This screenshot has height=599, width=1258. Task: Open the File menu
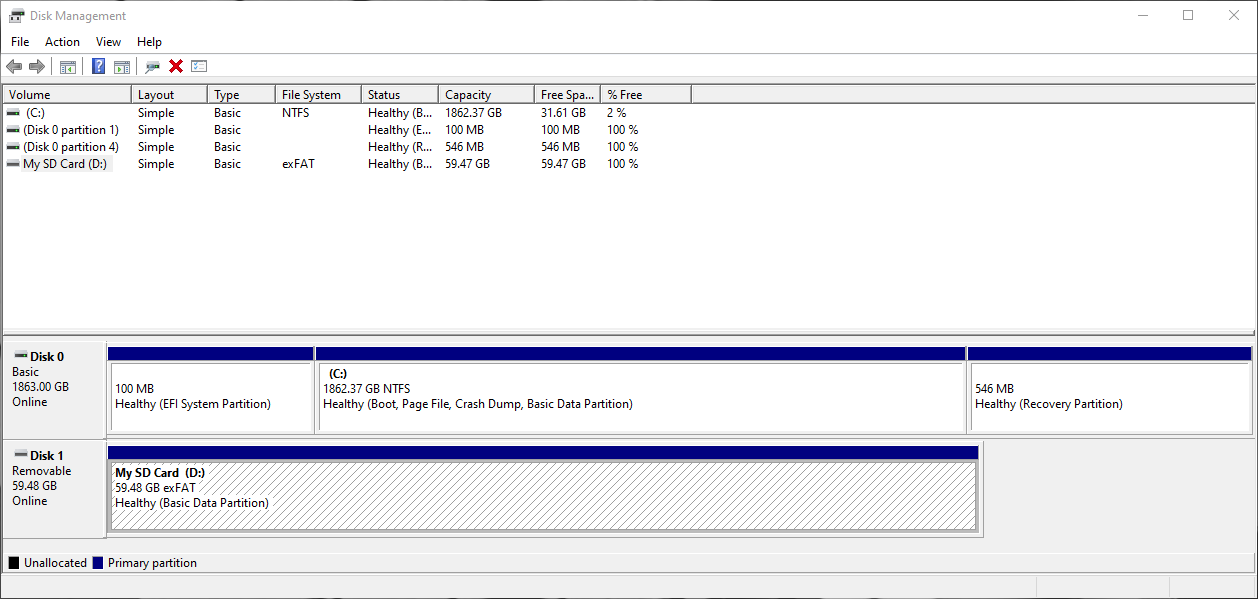(x=20, y=42)
